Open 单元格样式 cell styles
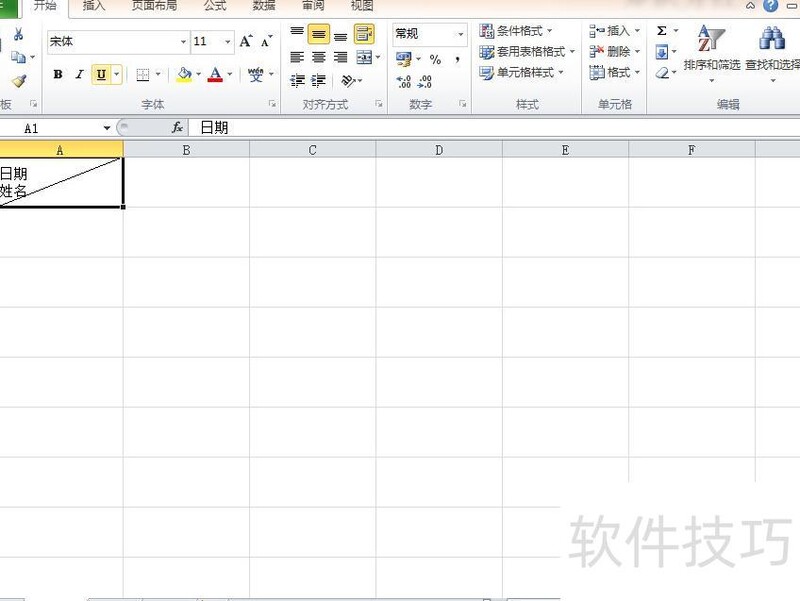The height and width of the screenshot is (601, 800). [521, 72]
